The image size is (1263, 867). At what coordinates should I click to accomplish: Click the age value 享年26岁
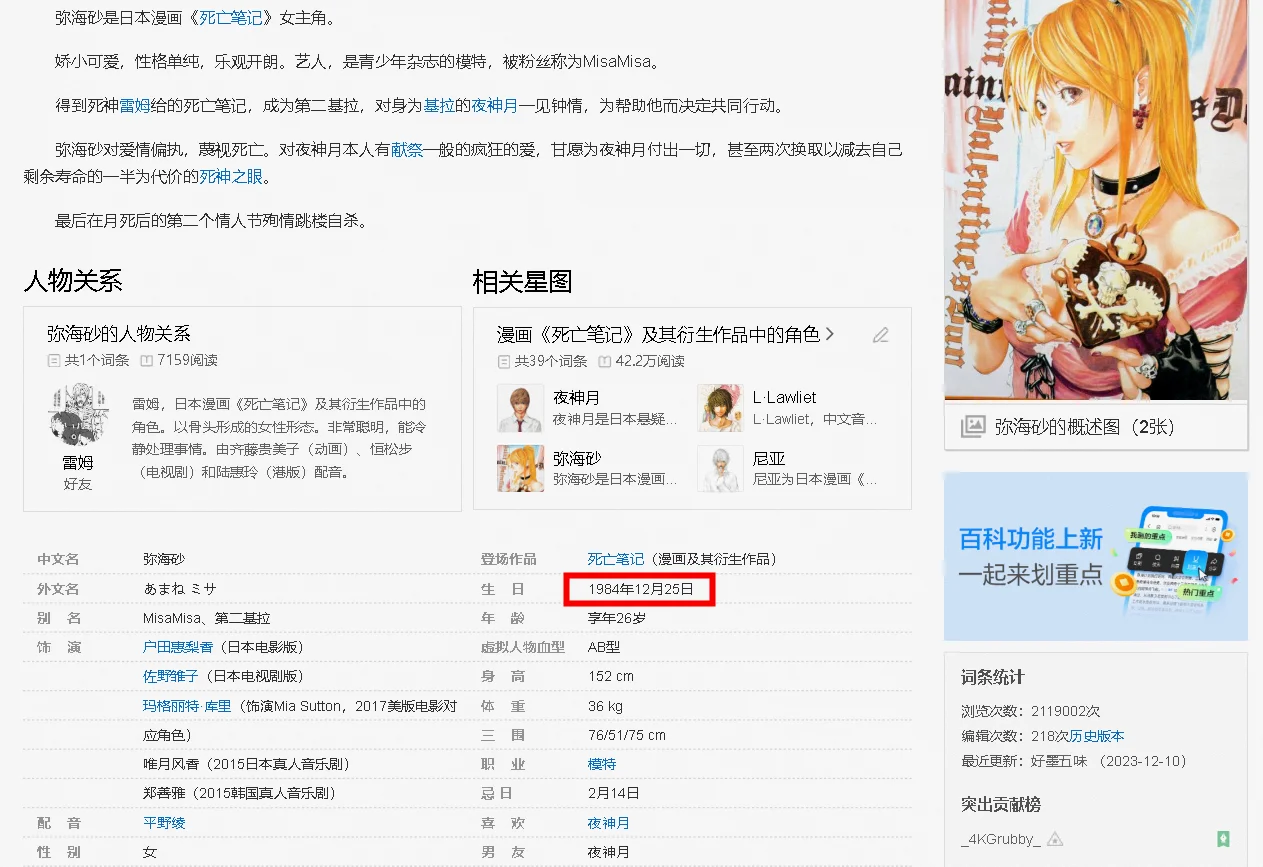click(x=617, y=618)
